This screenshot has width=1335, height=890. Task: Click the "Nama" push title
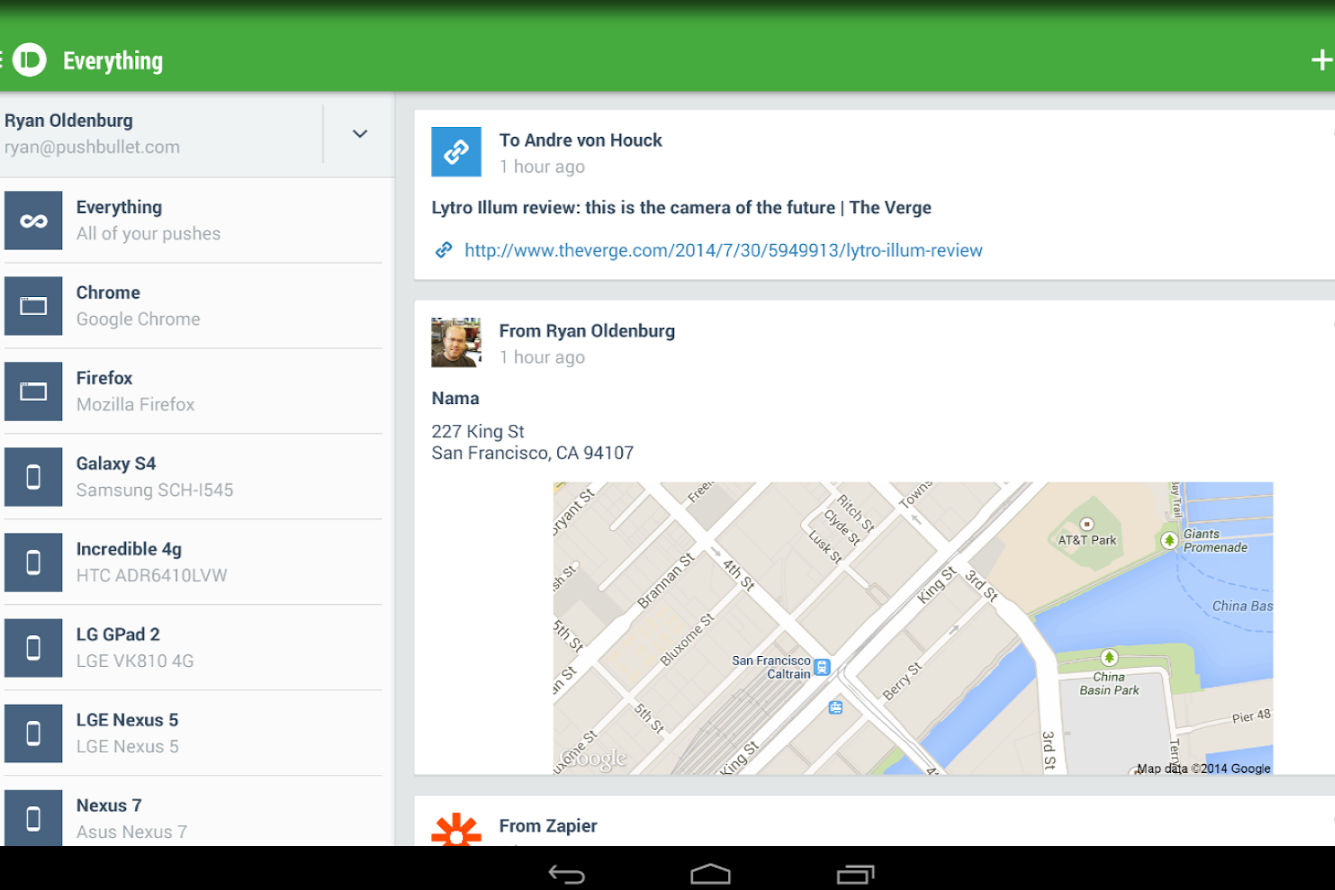pyautogui.click(x=455, y=398)
